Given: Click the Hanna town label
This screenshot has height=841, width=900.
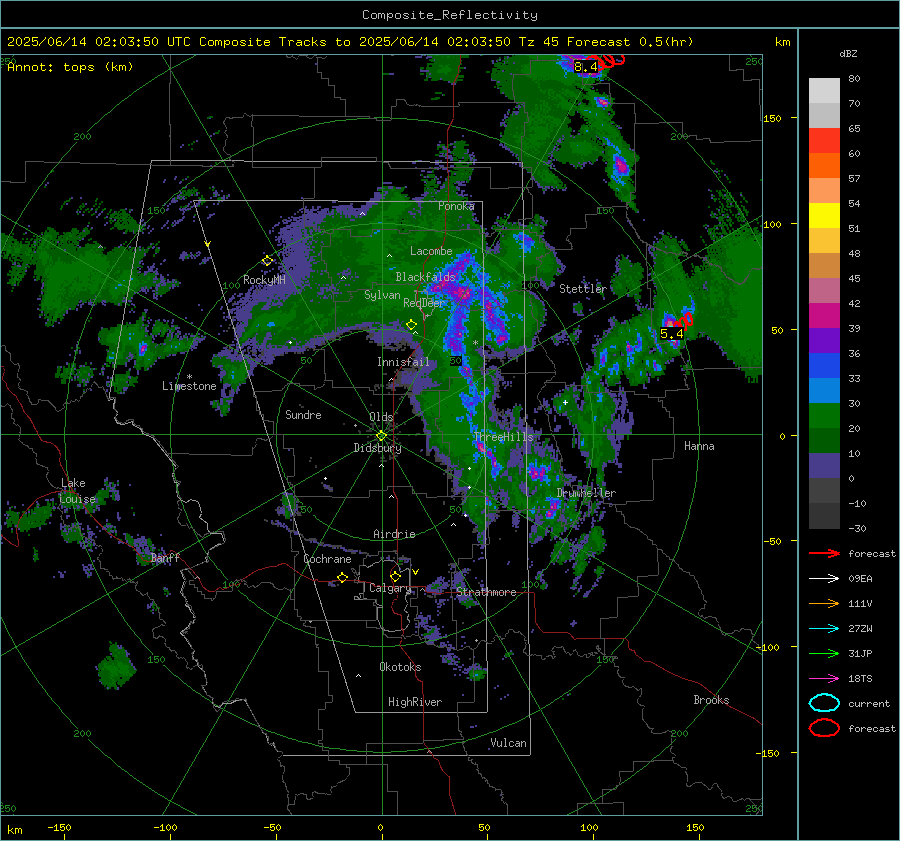Looking at the screenshot, I should point(699,446).
